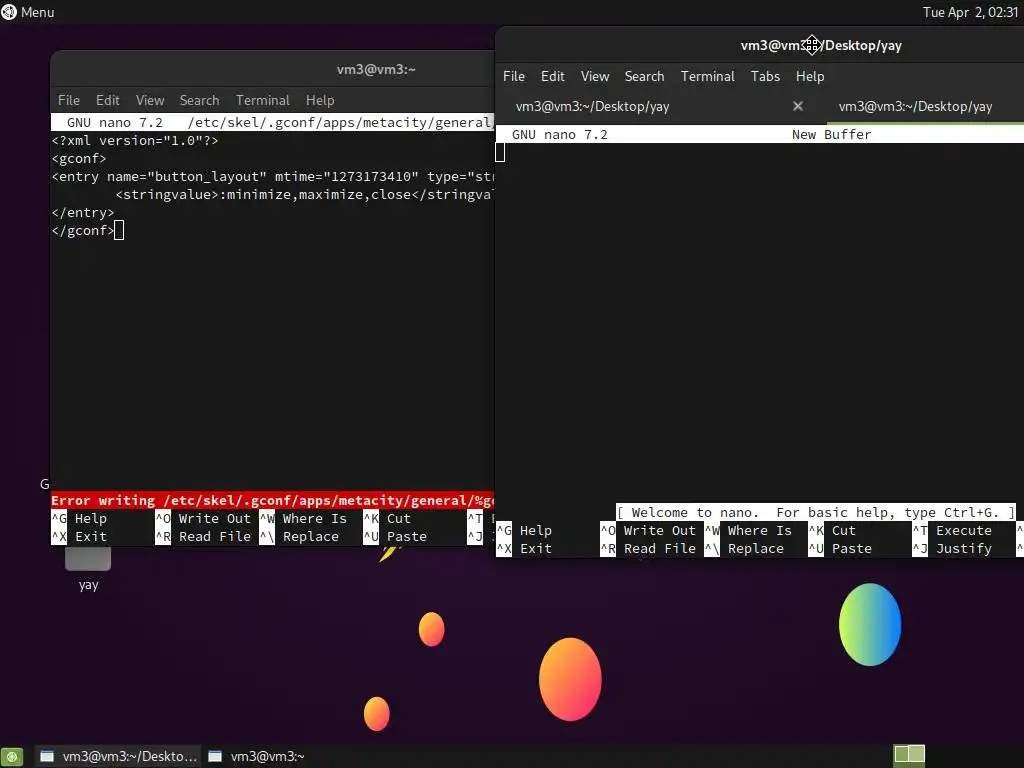Screen dimensions: 1024x768
Task: Activate vm3@vm3:~/Deskto... taskbar window button
Action: click(x=118, y=756)
